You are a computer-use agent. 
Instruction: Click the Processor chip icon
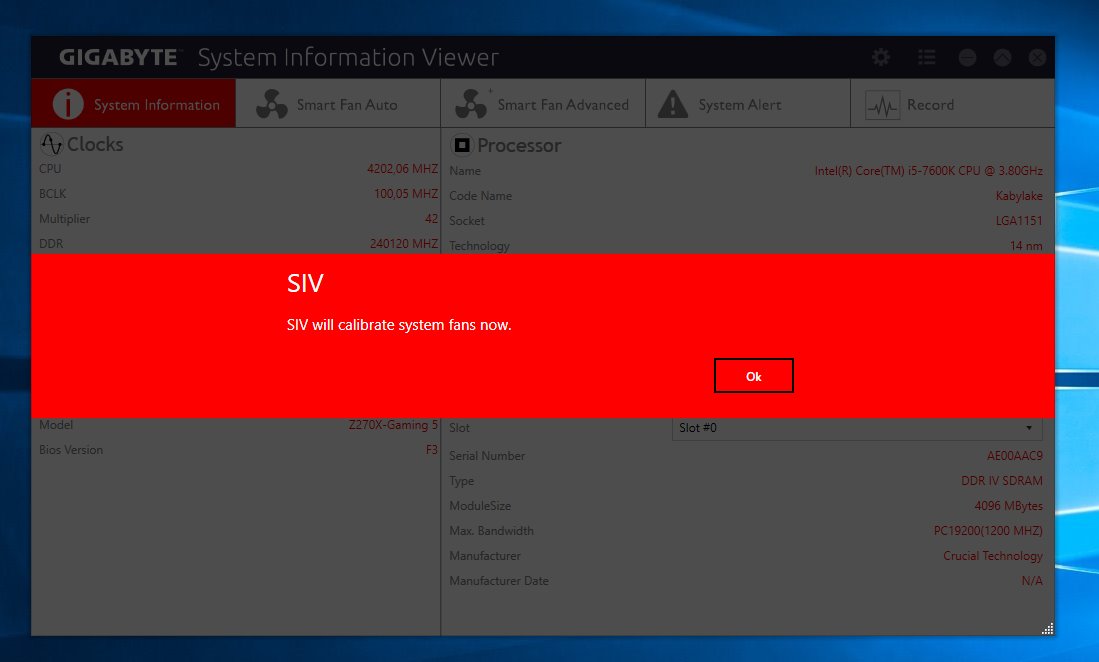click(462, 146)
